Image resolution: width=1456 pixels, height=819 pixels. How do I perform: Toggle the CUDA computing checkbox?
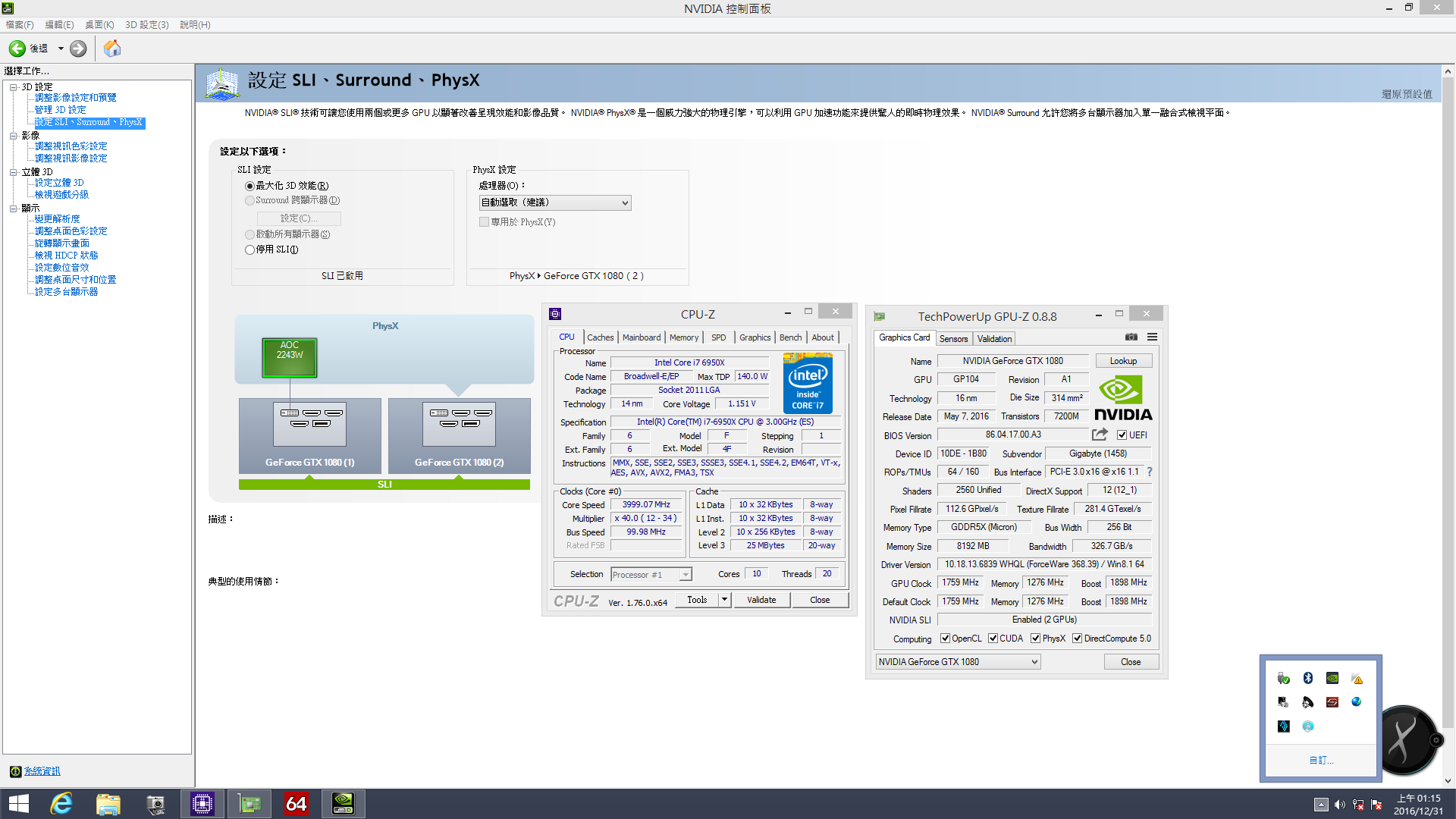993,639
